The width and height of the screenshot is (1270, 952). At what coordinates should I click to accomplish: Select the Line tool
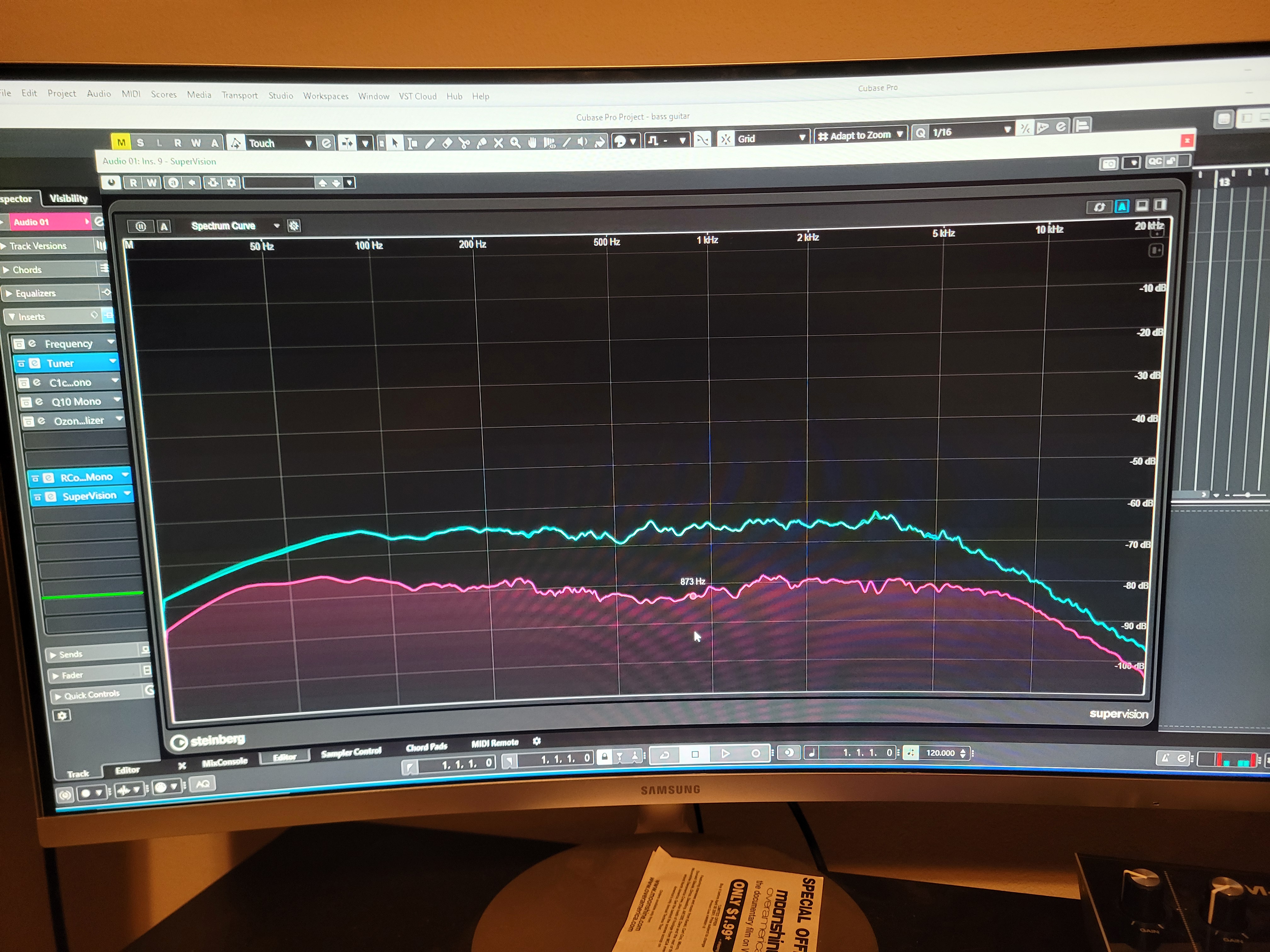tap(566, 142)
